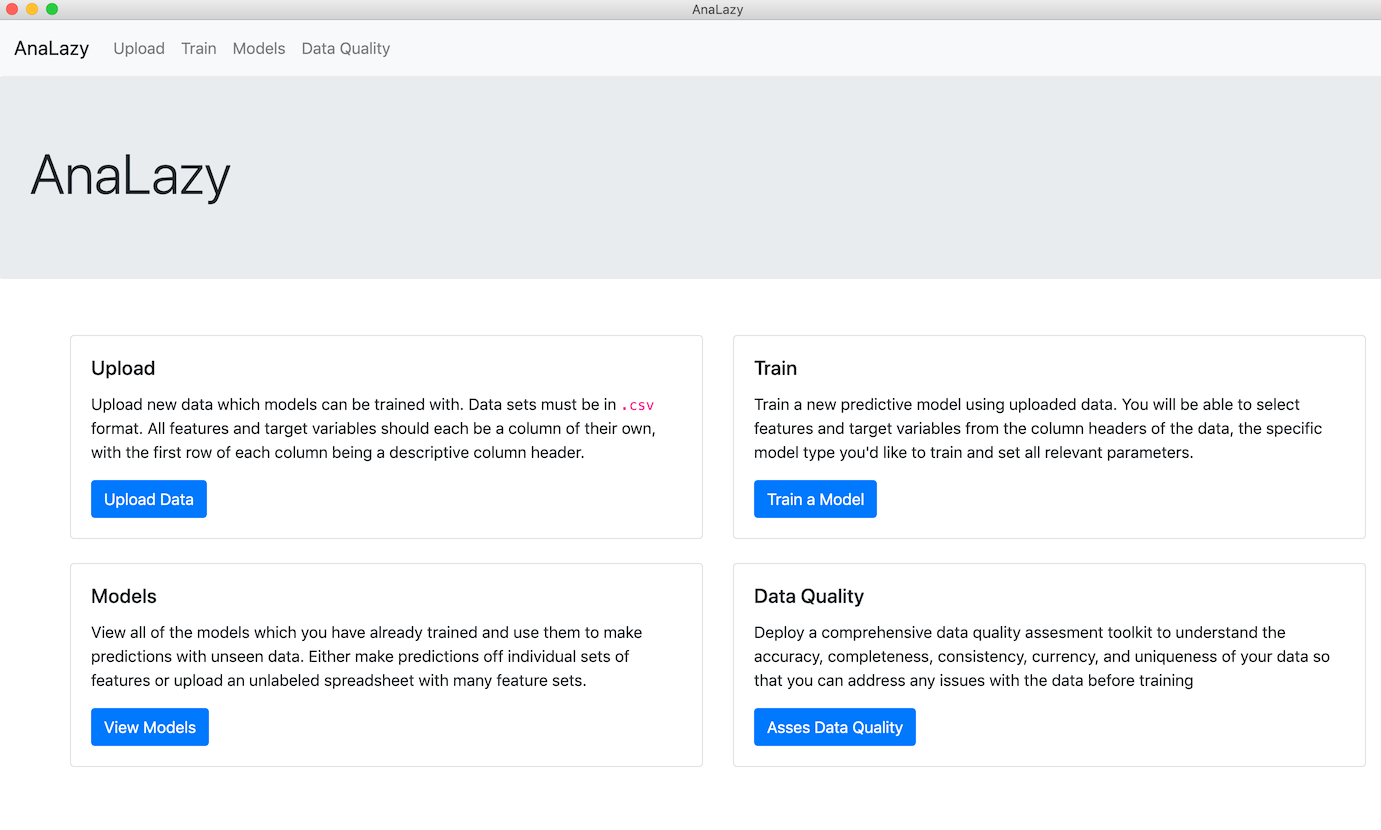1381x830 pixels.
Task: Close the AnaLazy window
Action: 11,9
